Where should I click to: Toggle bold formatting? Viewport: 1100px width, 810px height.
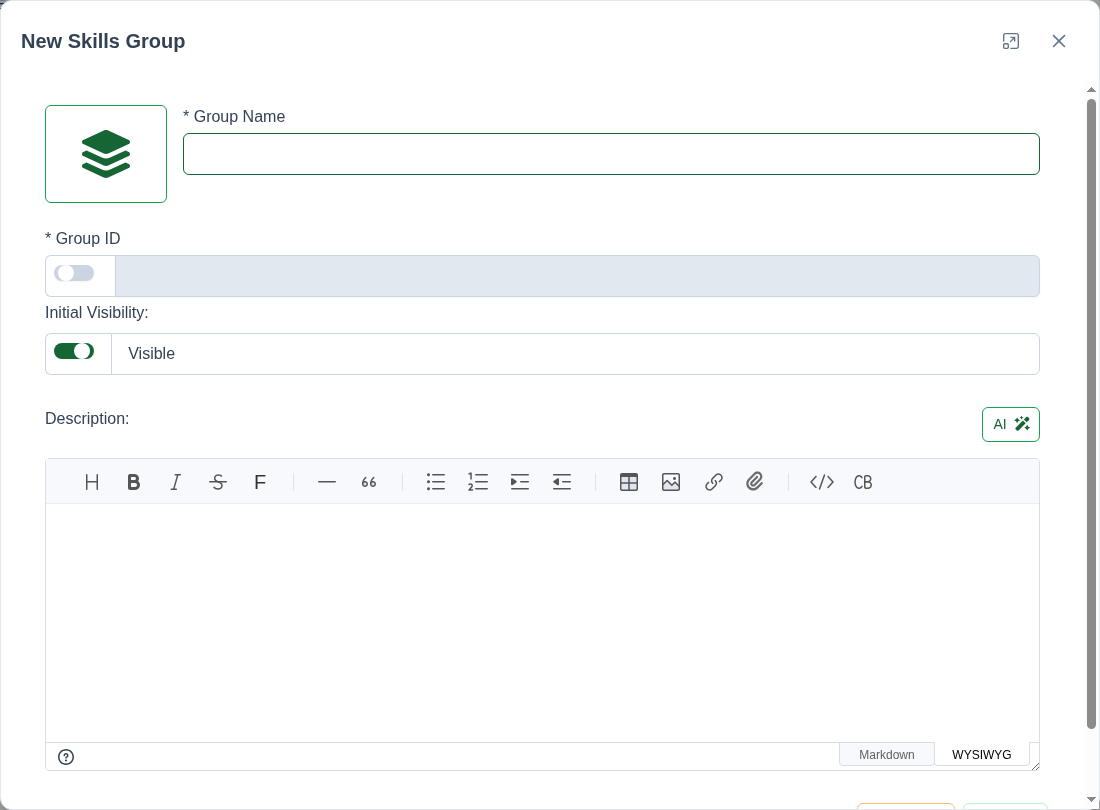133,482
